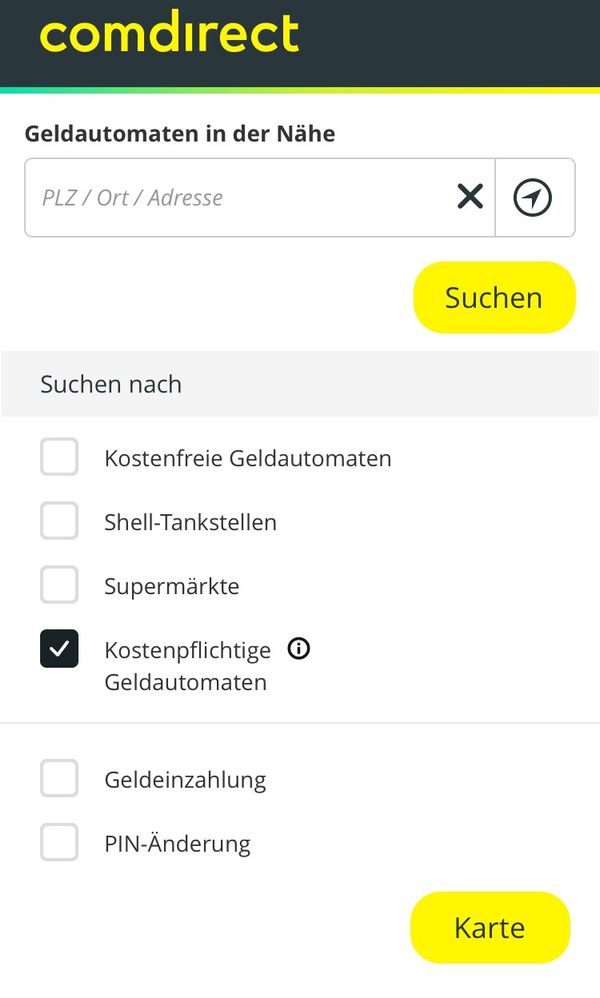Use the location arrow to detect current position
Viewport: 600px width, 998px height.
(x=534, y=197)
